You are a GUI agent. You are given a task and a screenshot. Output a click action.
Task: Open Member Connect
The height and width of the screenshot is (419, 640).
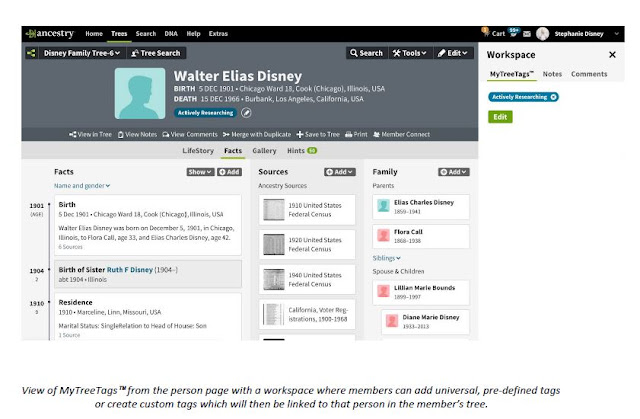[401, 134]
